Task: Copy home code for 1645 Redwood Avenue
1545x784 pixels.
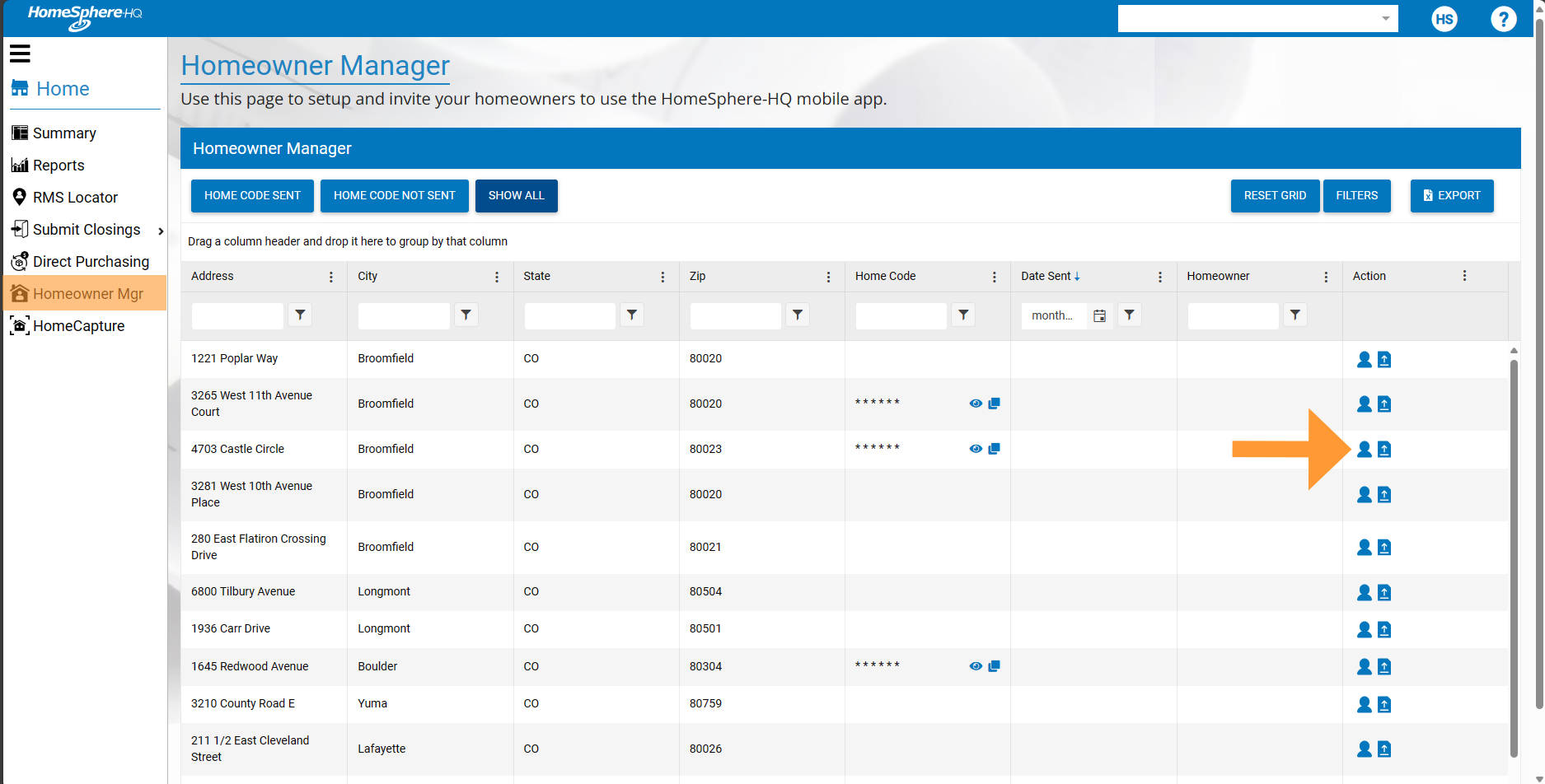Action: [995, 666]
